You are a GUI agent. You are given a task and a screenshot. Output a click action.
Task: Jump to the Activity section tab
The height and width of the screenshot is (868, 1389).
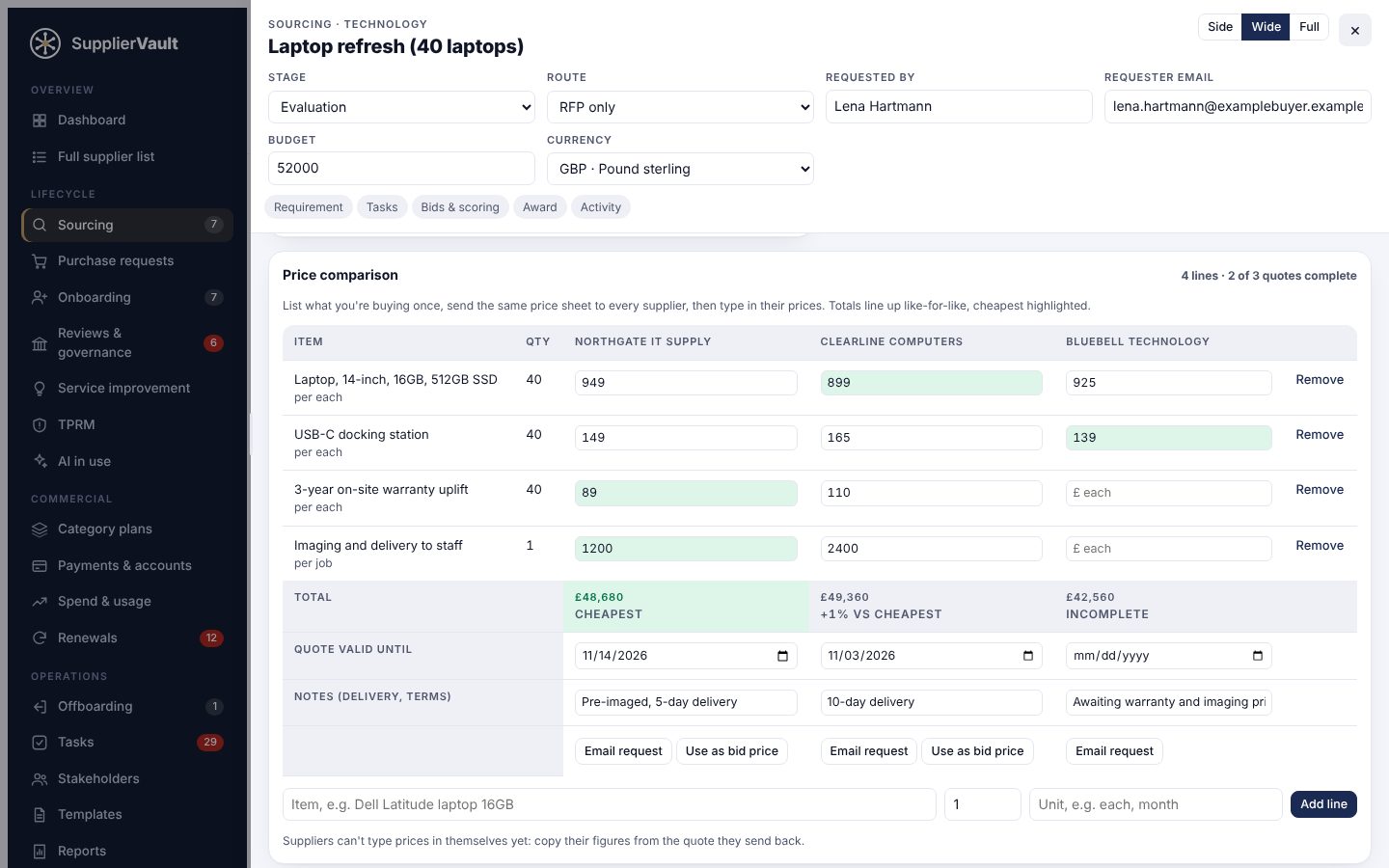[601, 207]
